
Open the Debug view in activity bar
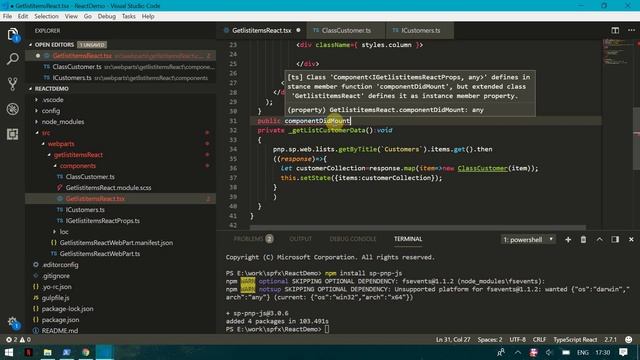pyautogui.click(x=13, y=109)
